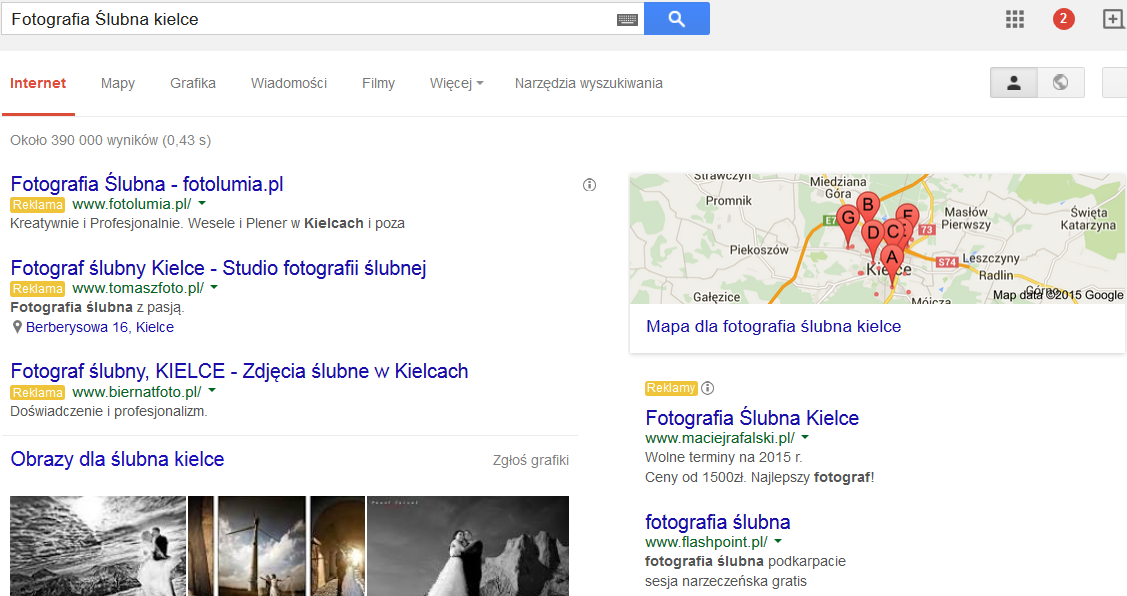Switch to global results with the globe toggle
Screen dimensions: 1127x596
pos(1060,82)
